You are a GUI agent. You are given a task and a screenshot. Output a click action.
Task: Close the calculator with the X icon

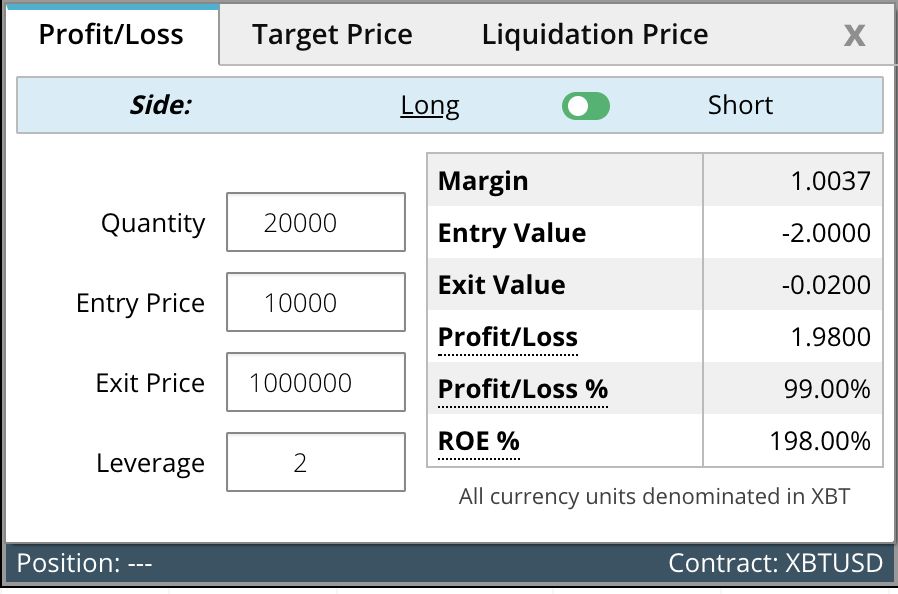click(854, 36)
